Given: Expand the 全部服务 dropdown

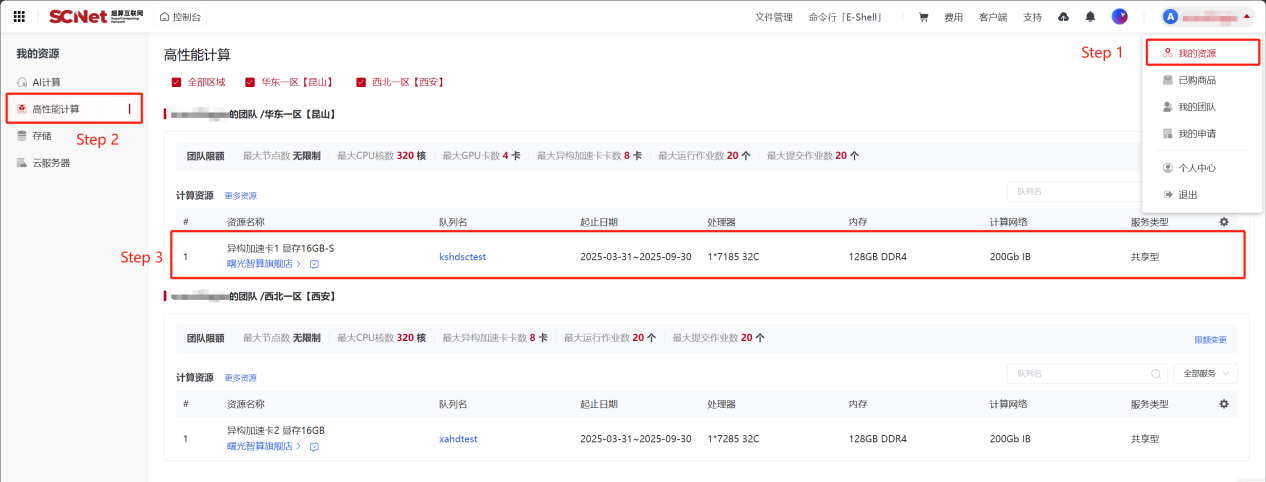Looking at the screenshot, I should coord(1208,373).
